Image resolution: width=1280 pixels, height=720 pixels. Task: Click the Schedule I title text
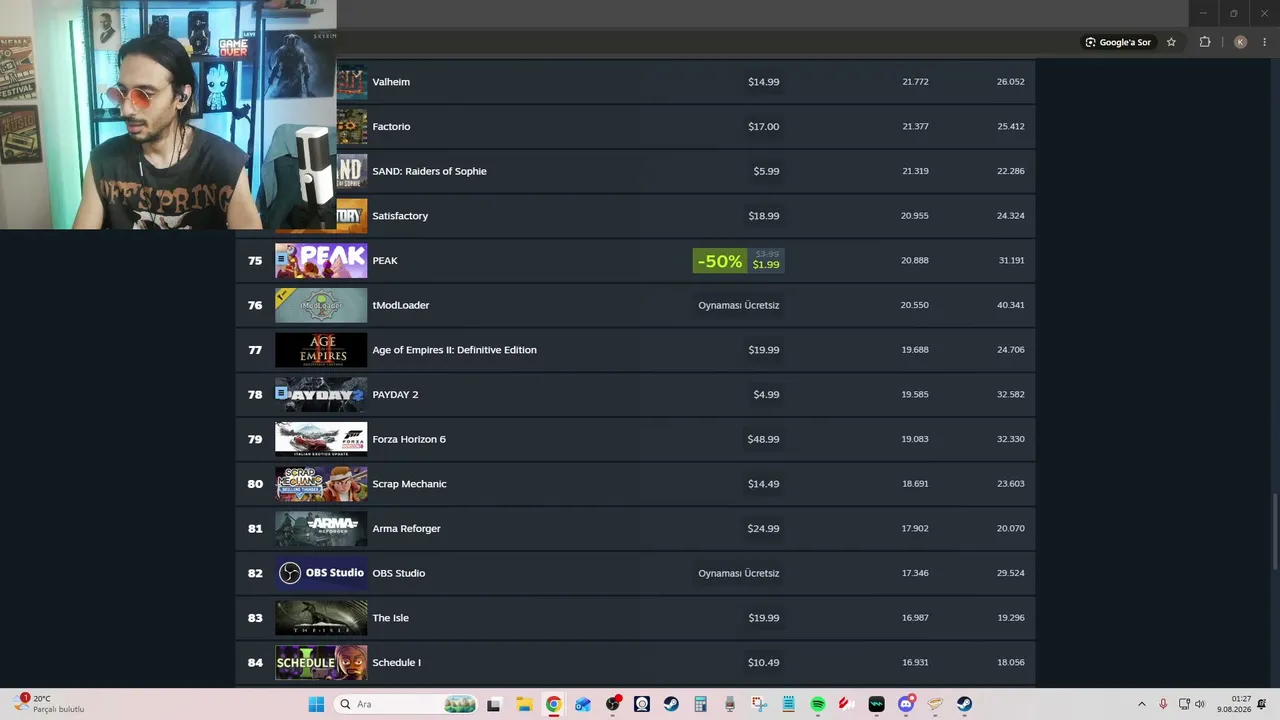[x=396, y=663]
